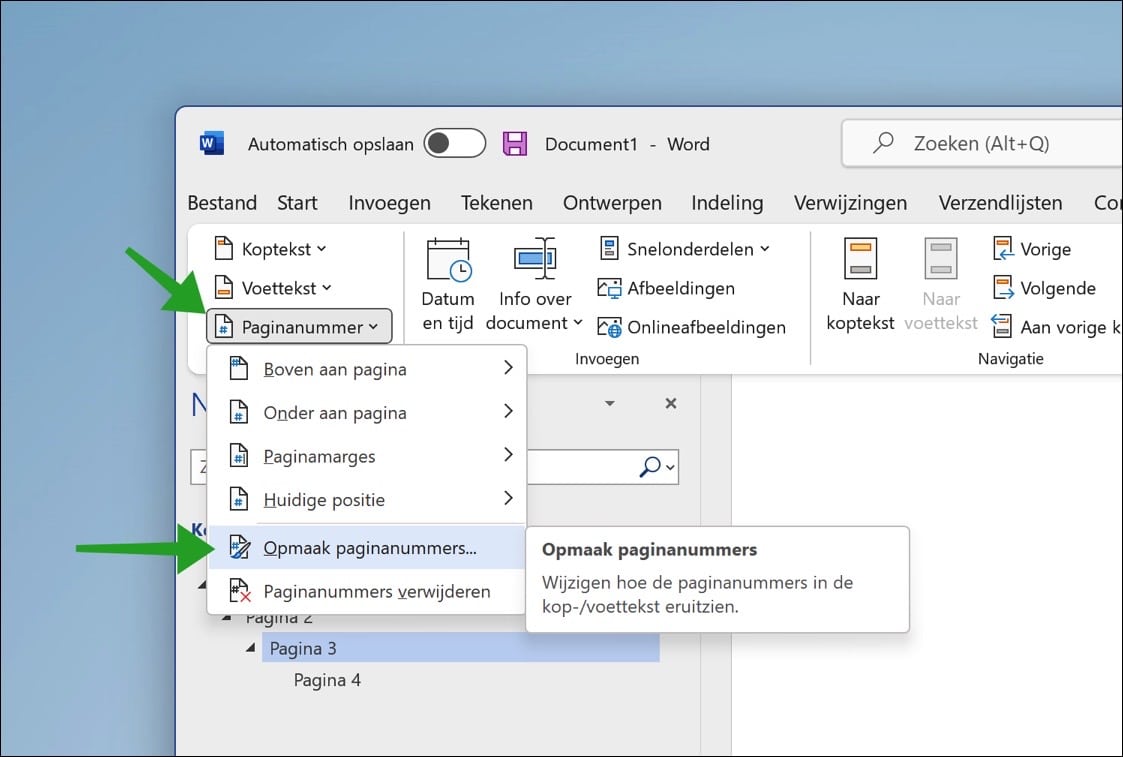Save Document1 using the floppy disk icon

pos(516,144)
